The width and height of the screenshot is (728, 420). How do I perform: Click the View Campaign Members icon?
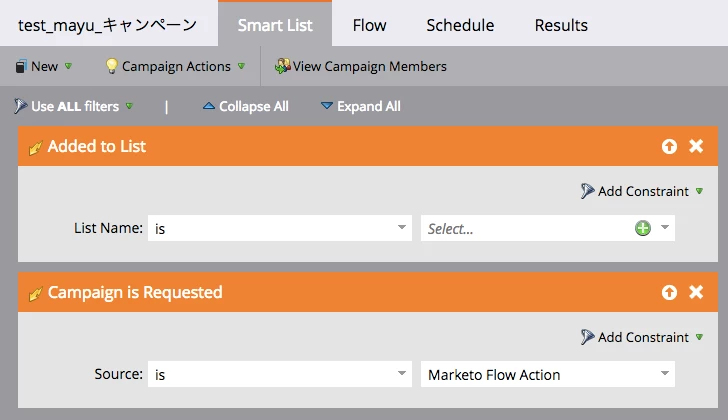[283, 67]
